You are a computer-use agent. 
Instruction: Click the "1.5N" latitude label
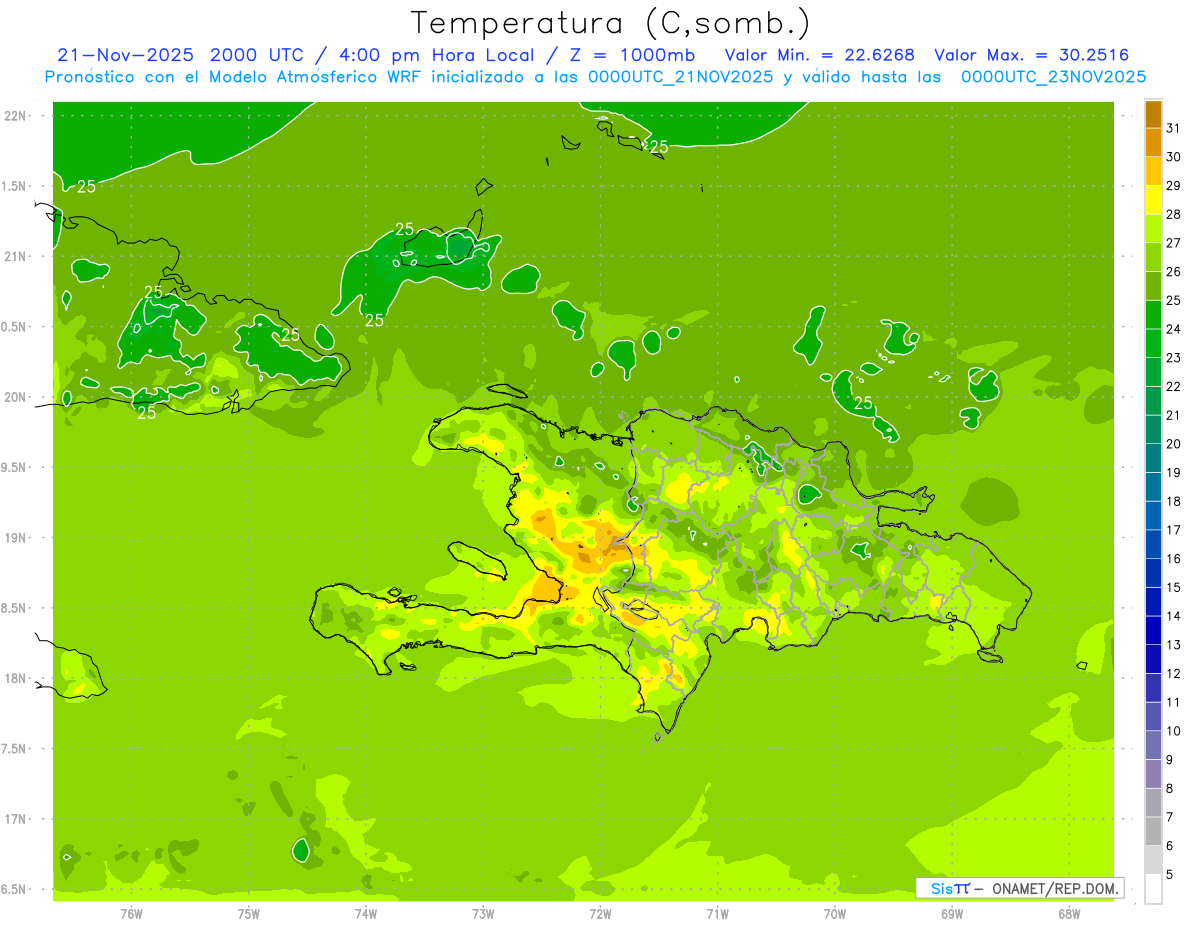point(16,186)
